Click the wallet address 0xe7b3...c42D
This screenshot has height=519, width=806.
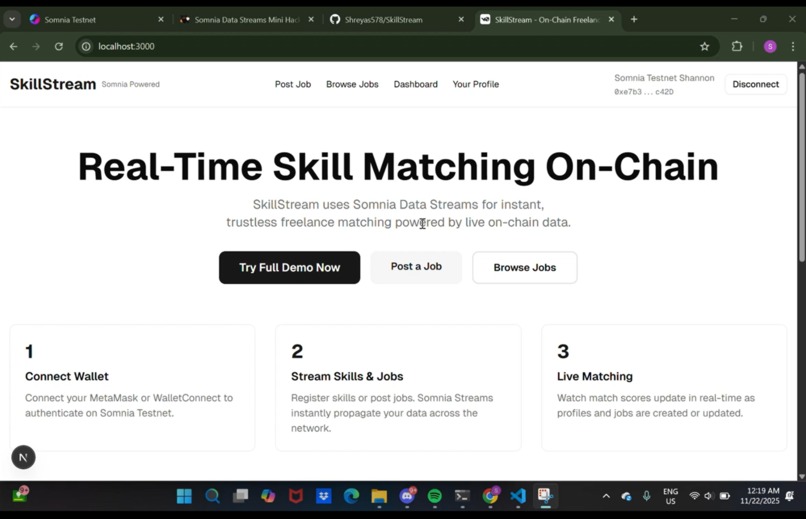[644, 92]
